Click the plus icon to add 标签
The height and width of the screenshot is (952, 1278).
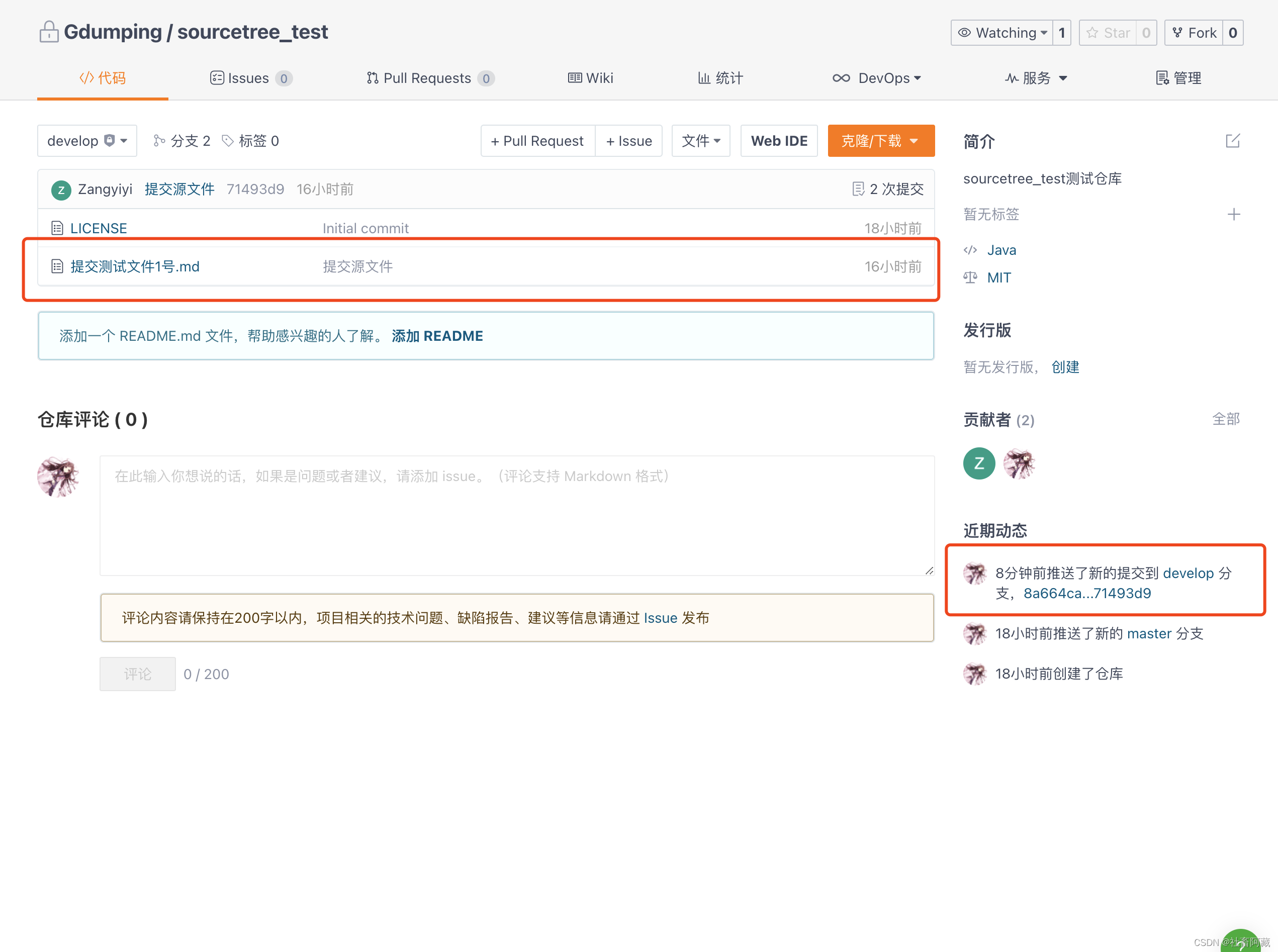click(1233, 214)
